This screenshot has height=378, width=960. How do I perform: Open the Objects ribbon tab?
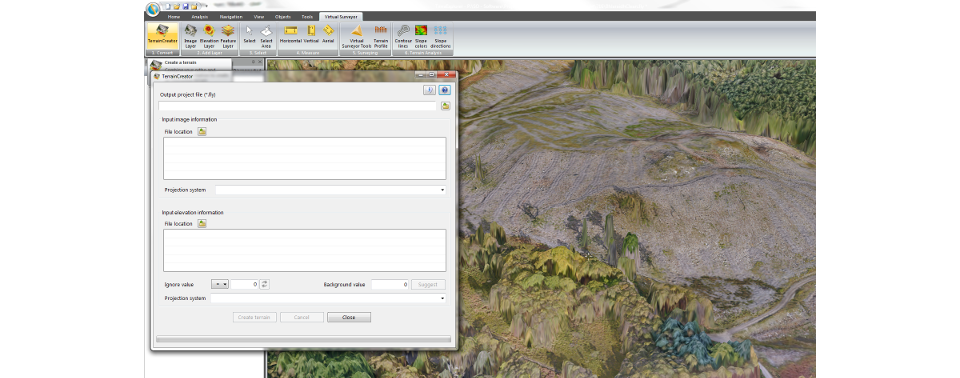click(283, 17)
